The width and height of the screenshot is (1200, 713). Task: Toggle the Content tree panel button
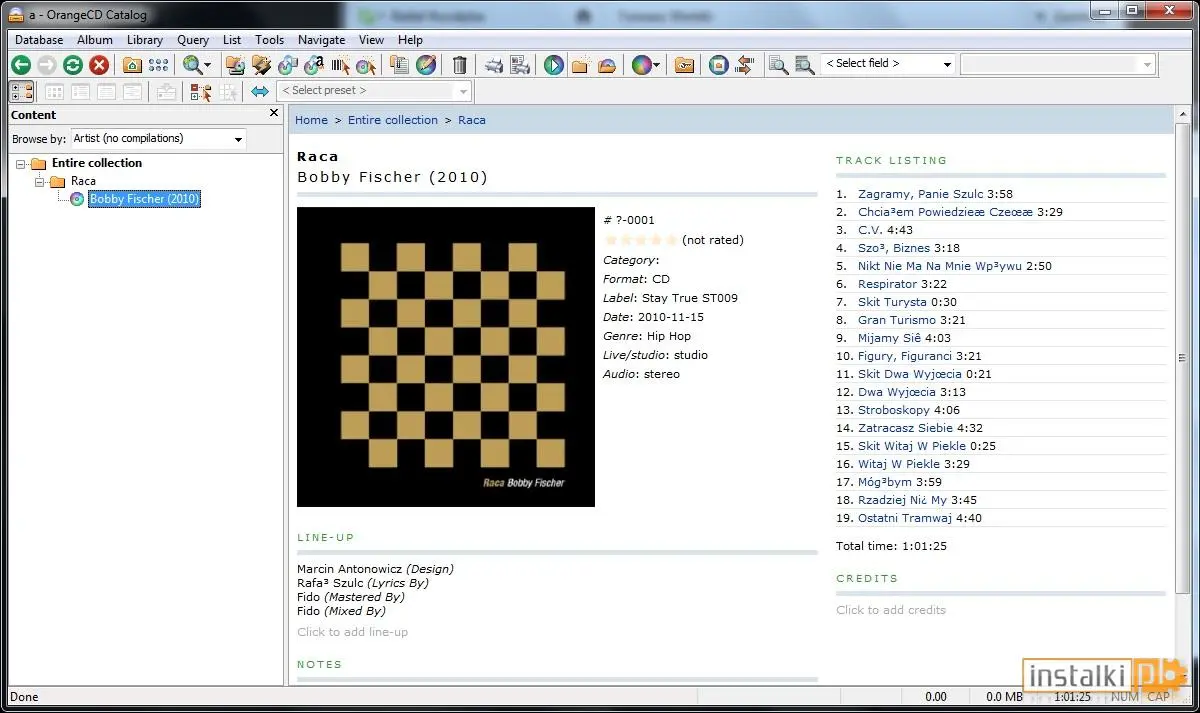point(22,91)
